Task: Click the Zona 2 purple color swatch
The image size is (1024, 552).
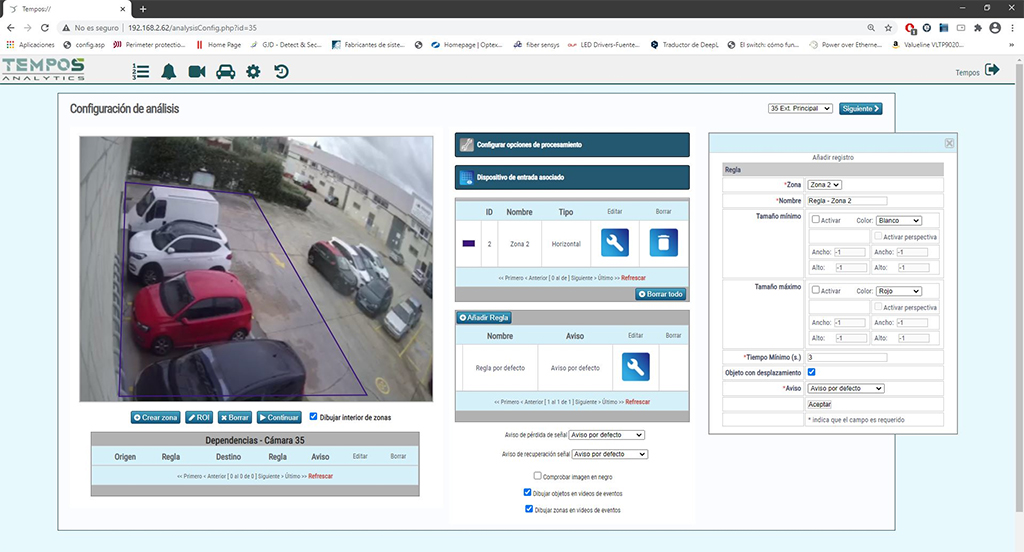Action: click(468, 243)
